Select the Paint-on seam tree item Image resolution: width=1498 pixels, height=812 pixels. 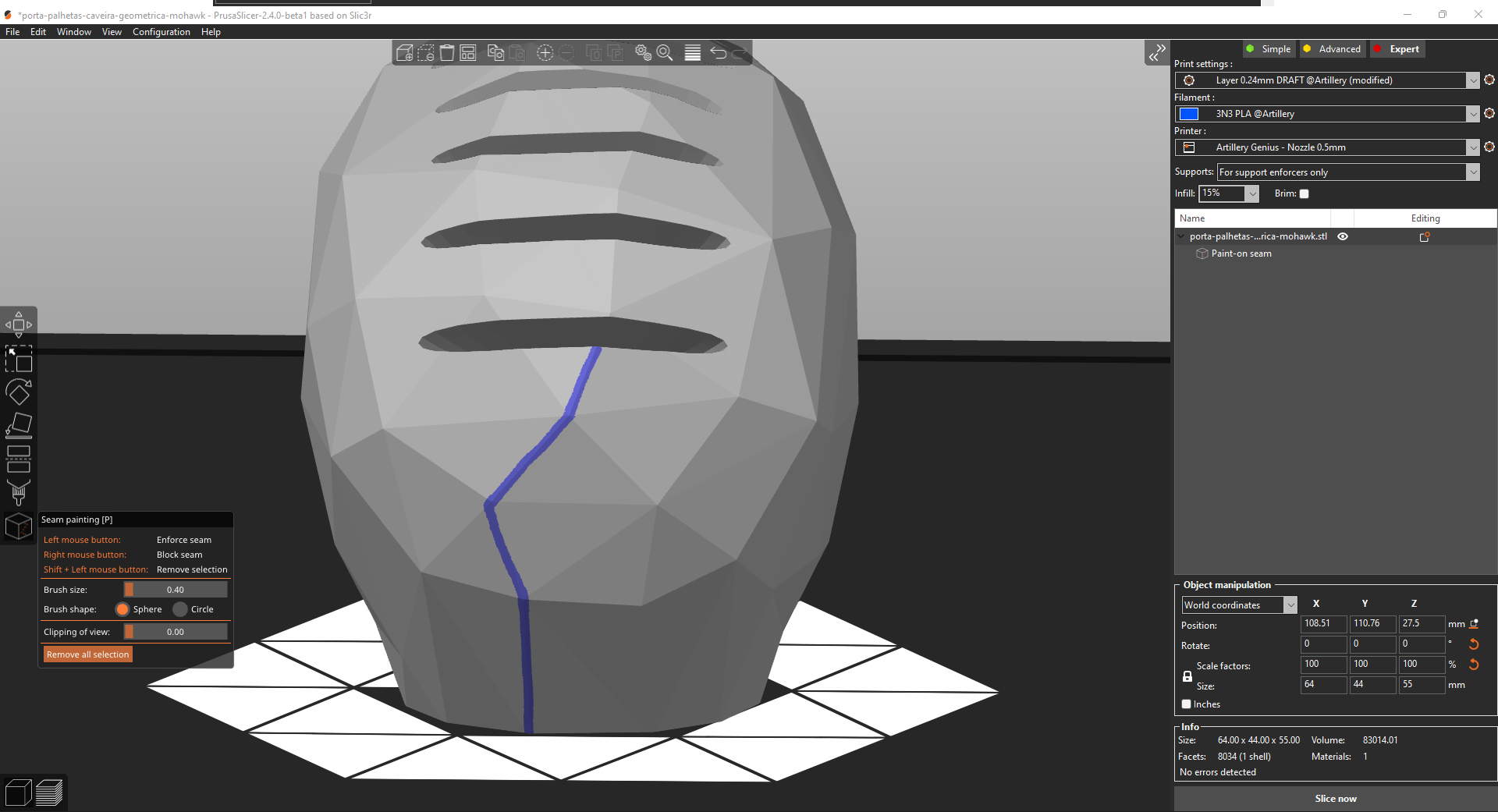1241,254
